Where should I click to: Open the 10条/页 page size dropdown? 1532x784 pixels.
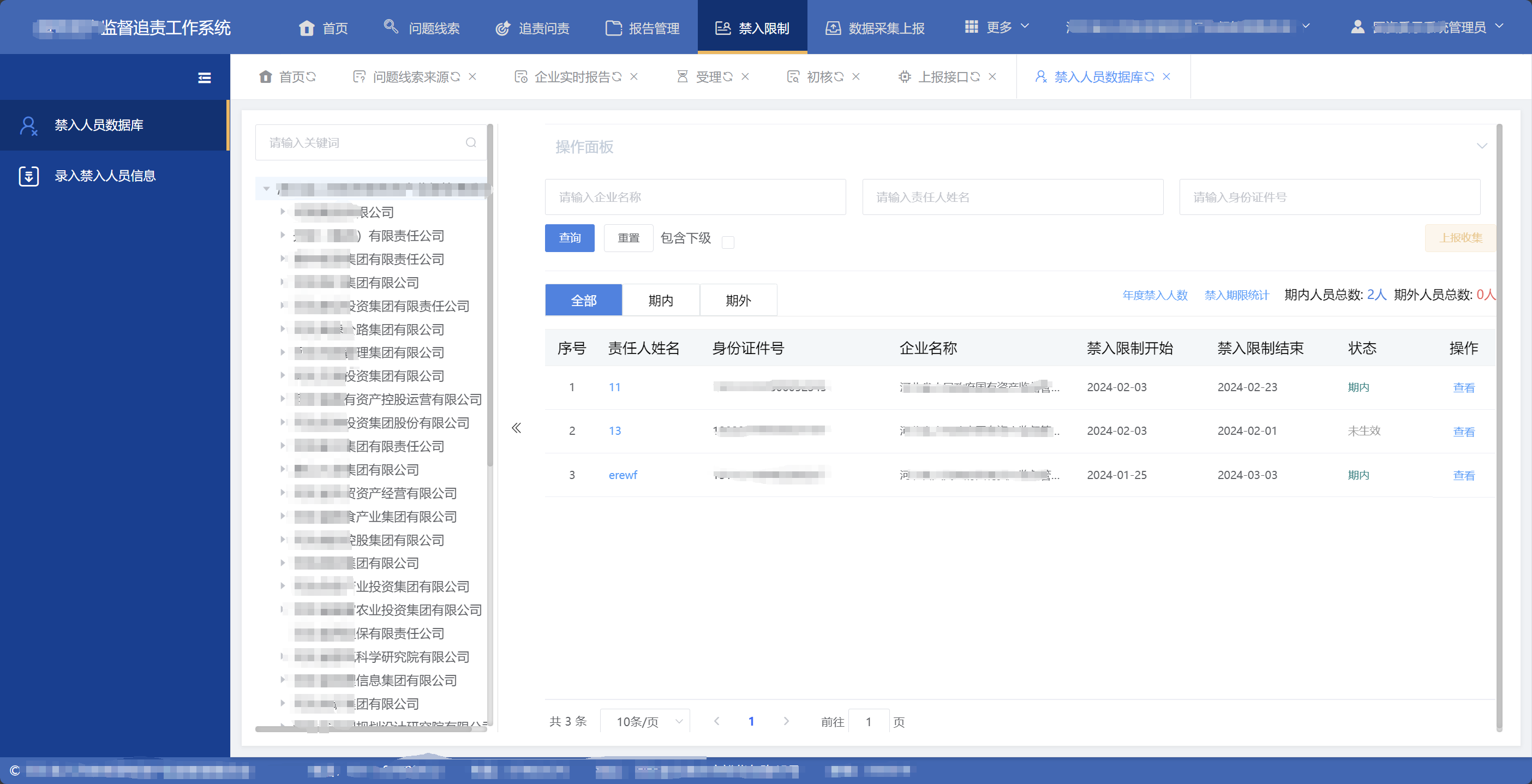(645, 722)
